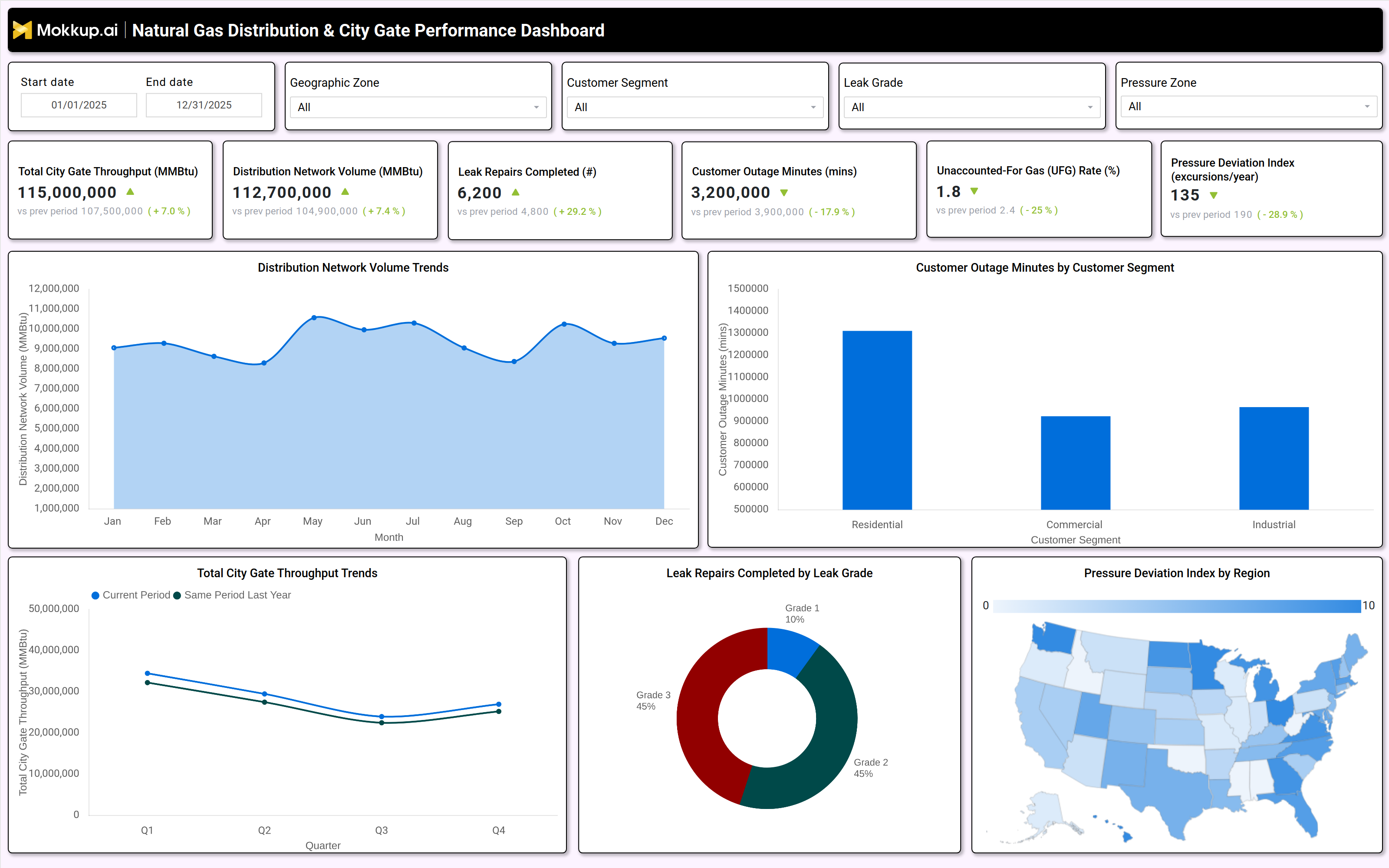Image resolution: width=1389 pixels, height=868 pixels.
Task: Open the Pressure Zone dropdown
Action: tap(1248, 106)
